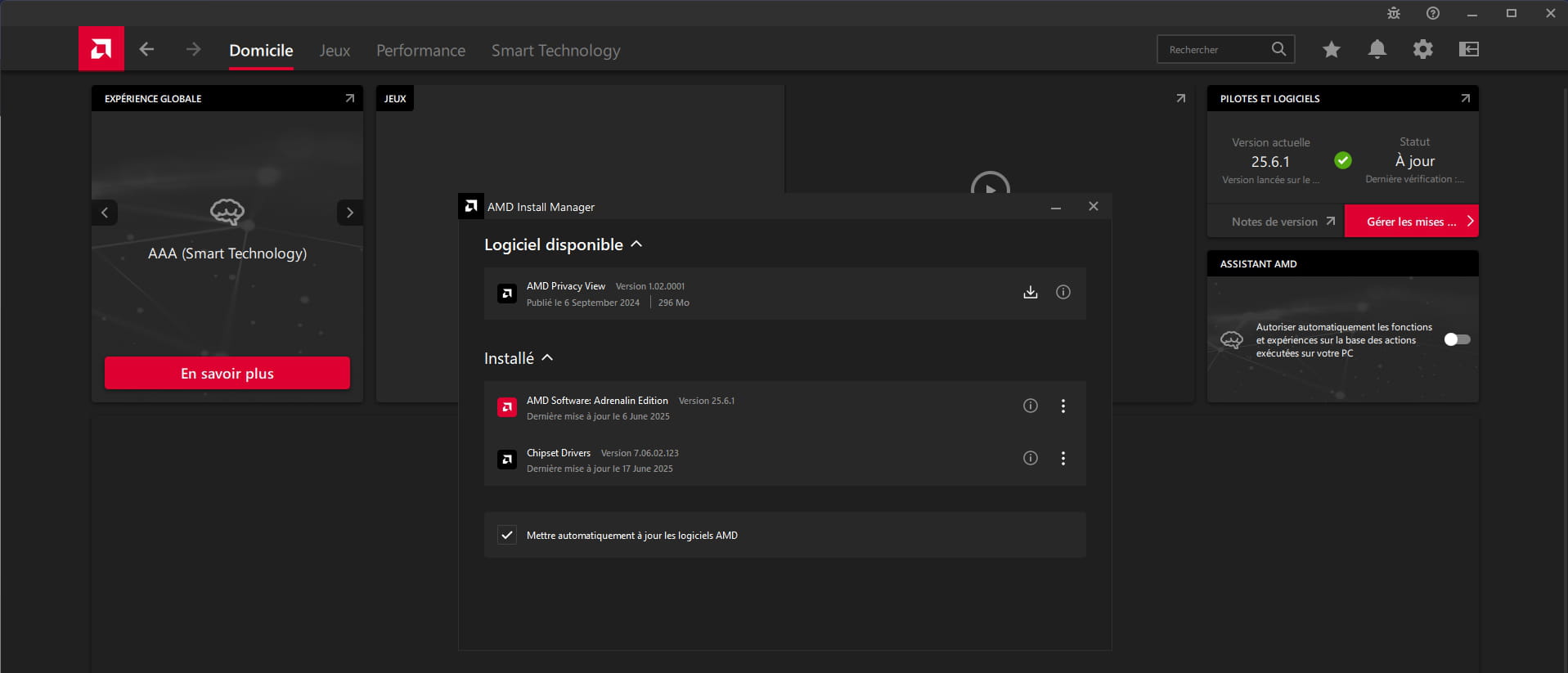
Task: Toggle the sidebar panel icon
Action: click(x=1469, y=49)
